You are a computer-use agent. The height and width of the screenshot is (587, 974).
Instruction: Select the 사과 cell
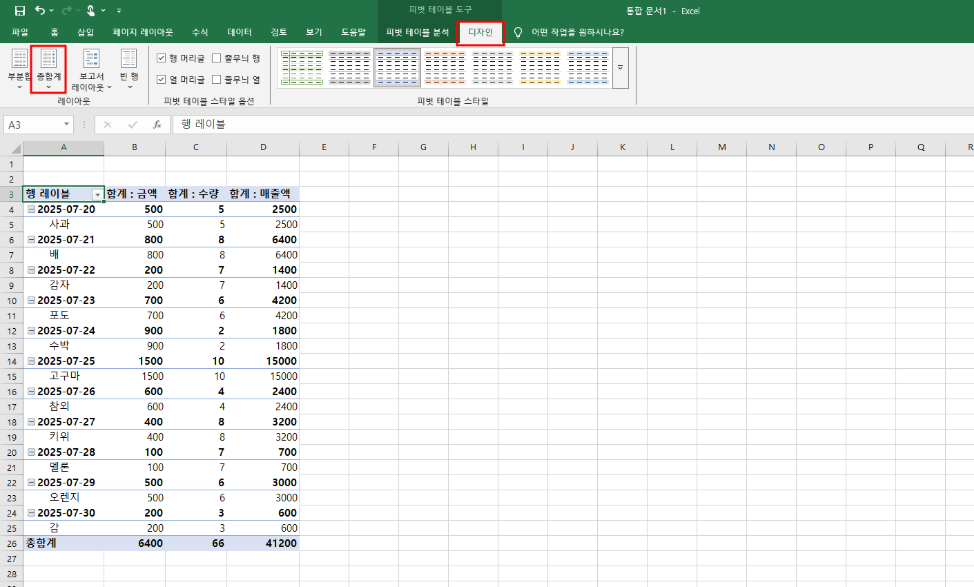pos(63,224)
